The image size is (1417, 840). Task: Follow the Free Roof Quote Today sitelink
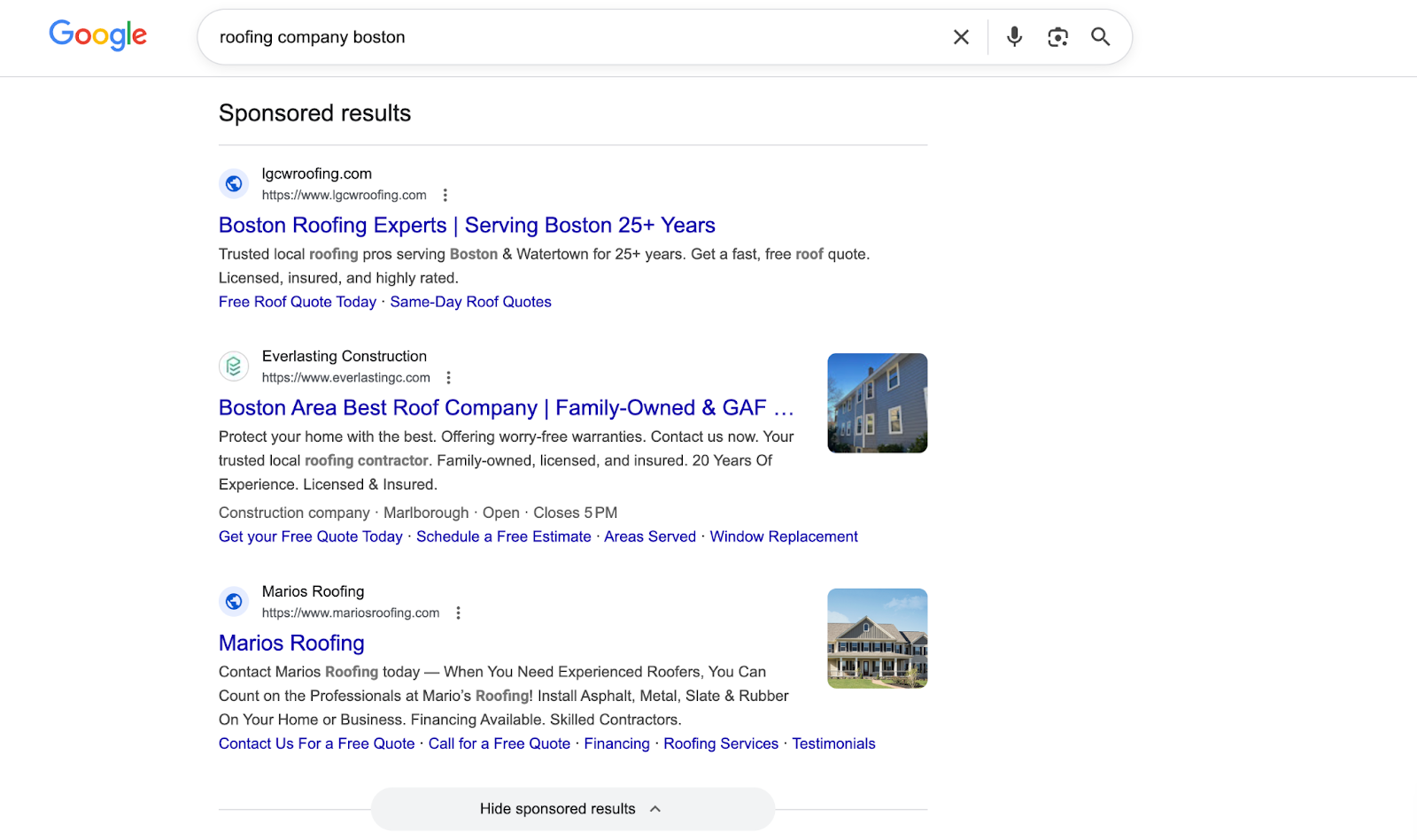pyautogui.click(x=297, y=301)
